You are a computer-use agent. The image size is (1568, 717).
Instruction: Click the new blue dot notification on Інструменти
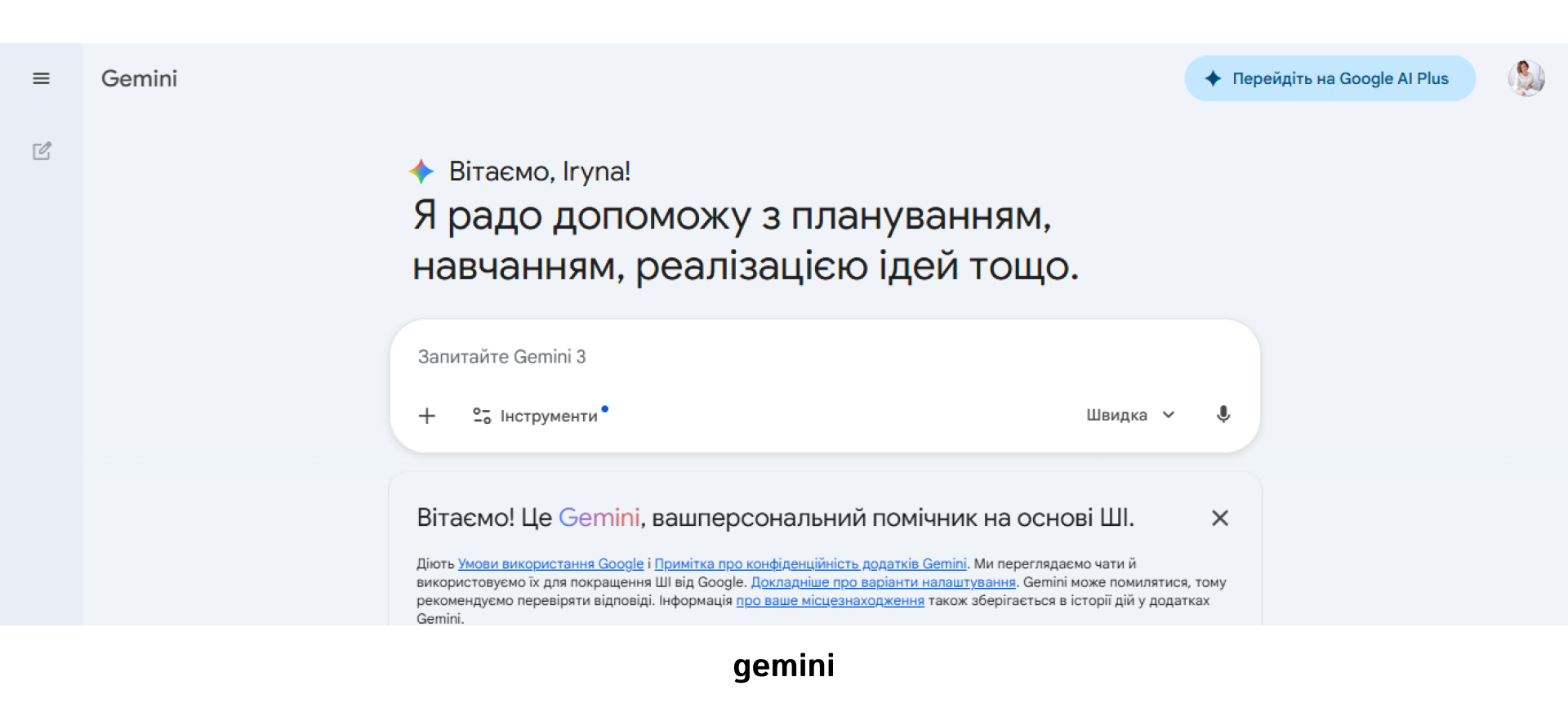(604, 408)
